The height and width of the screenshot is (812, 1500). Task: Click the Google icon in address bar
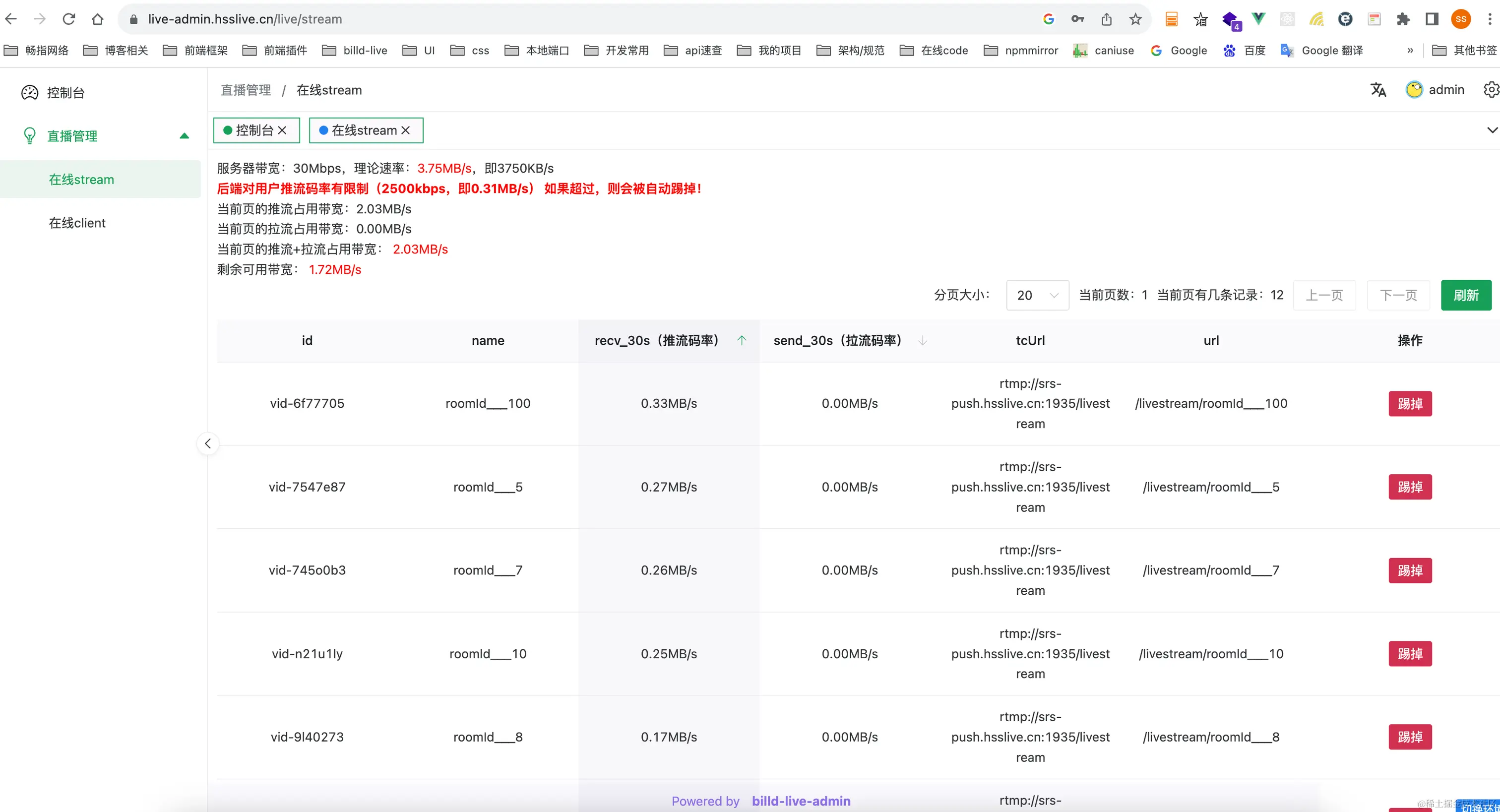pos(1049,19)
